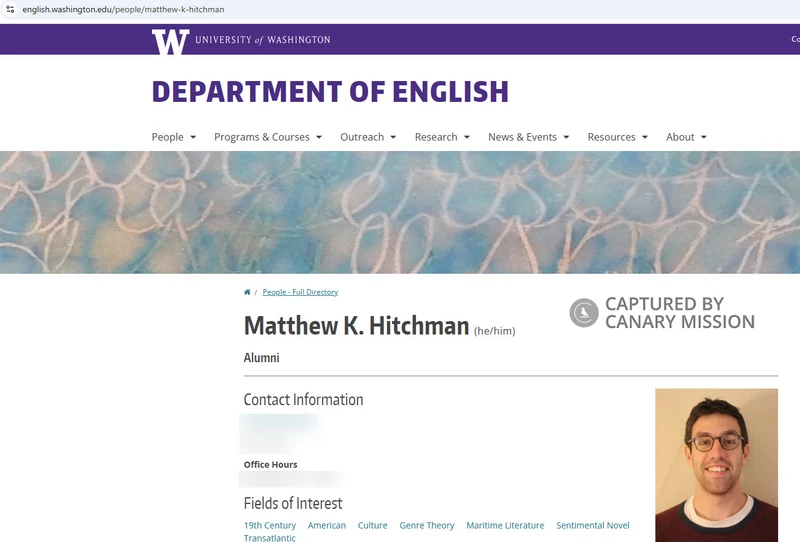The width and height of the screenshot is (800, 542).
Task: Click the American interest tag
Action: tap(327, 525)
